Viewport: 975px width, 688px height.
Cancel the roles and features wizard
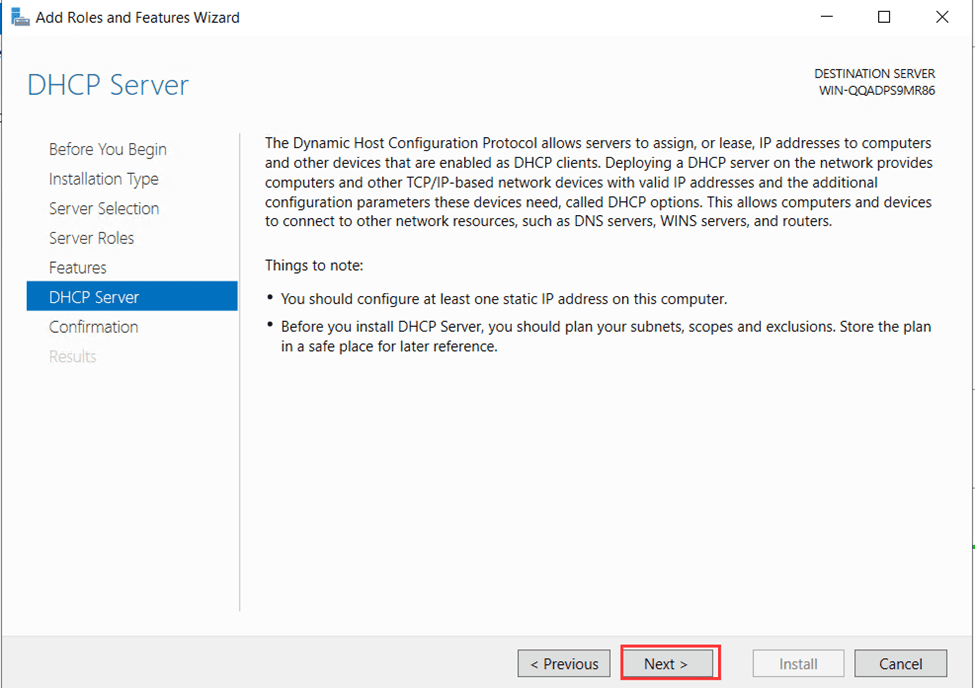[899, 663]
